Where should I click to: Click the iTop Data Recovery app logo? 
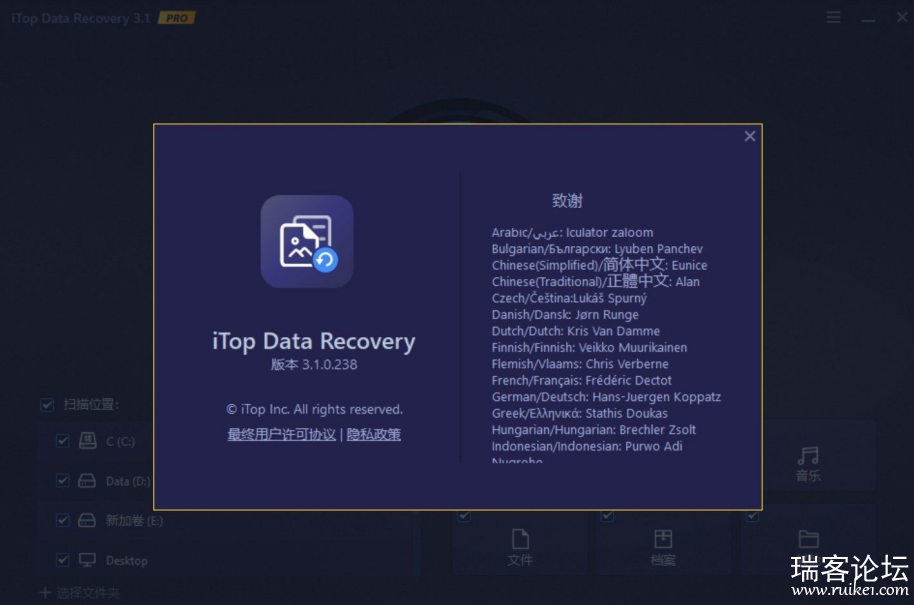[307, 241]
